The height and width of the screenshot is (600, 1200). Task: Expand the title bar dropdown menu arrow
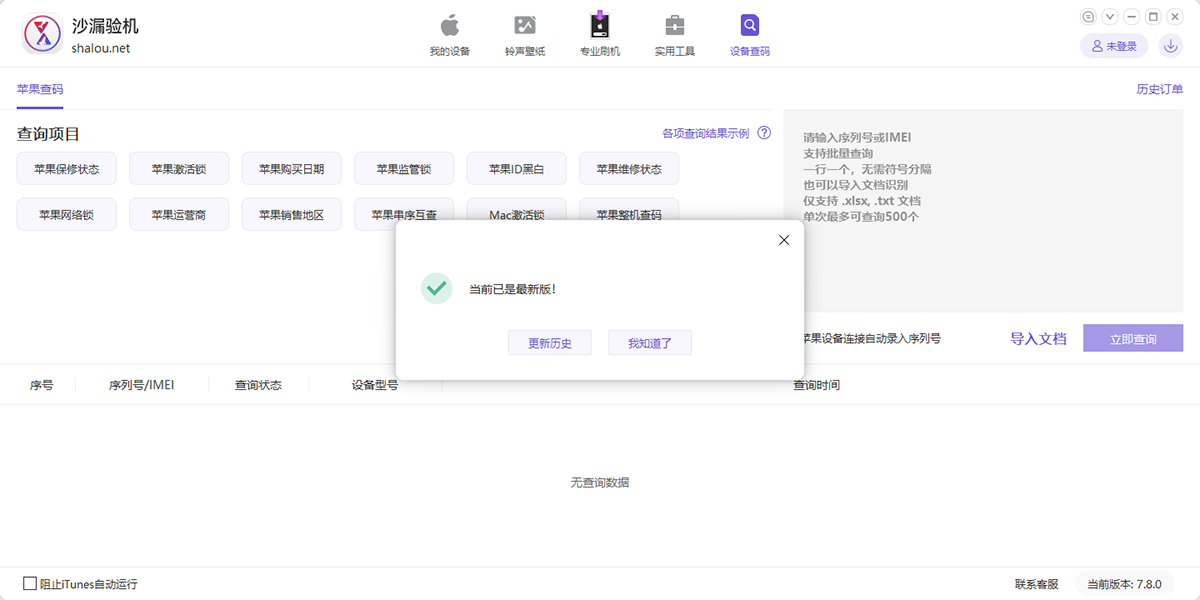1110,16
